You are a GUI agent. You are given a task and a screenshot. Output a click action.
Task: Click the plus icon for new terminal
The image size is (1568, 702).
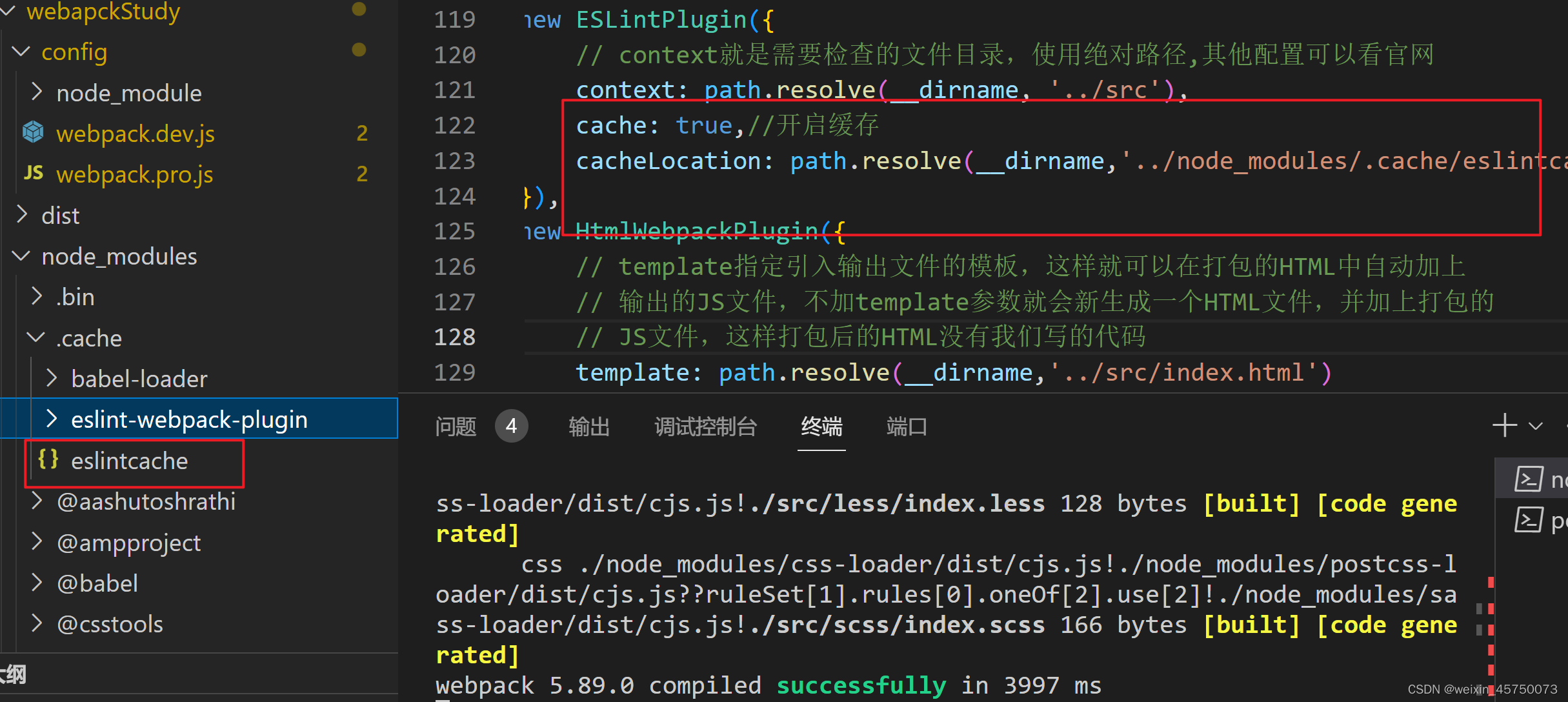point(1504,426)
